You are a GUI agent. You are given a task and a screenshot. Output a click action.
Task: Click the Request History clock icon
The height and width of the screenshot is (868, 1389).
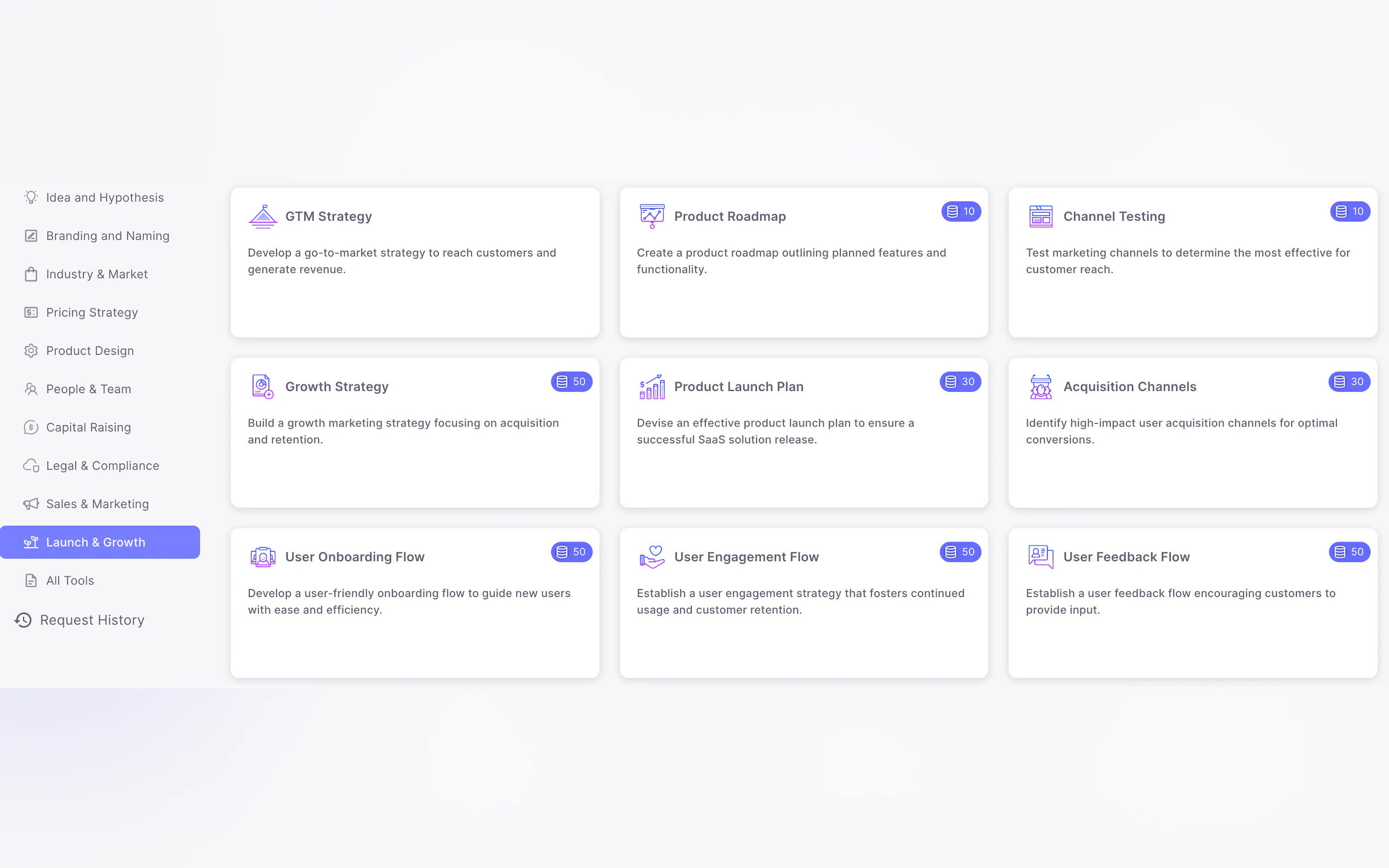click(23, 620)
